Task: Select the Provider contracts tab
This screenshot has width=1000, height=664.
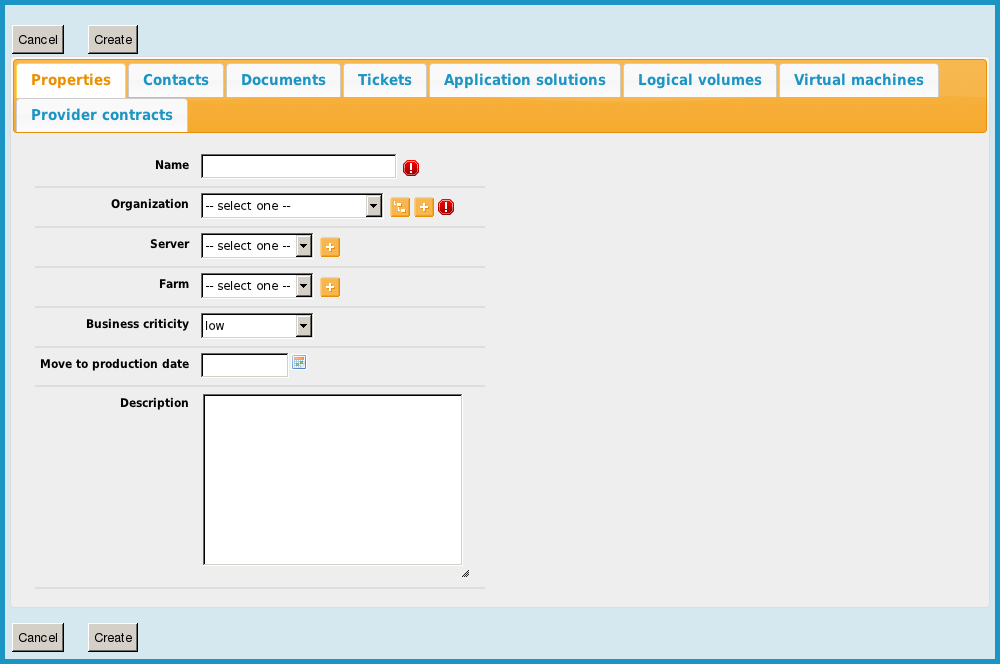Action: (x=102, y=115)
